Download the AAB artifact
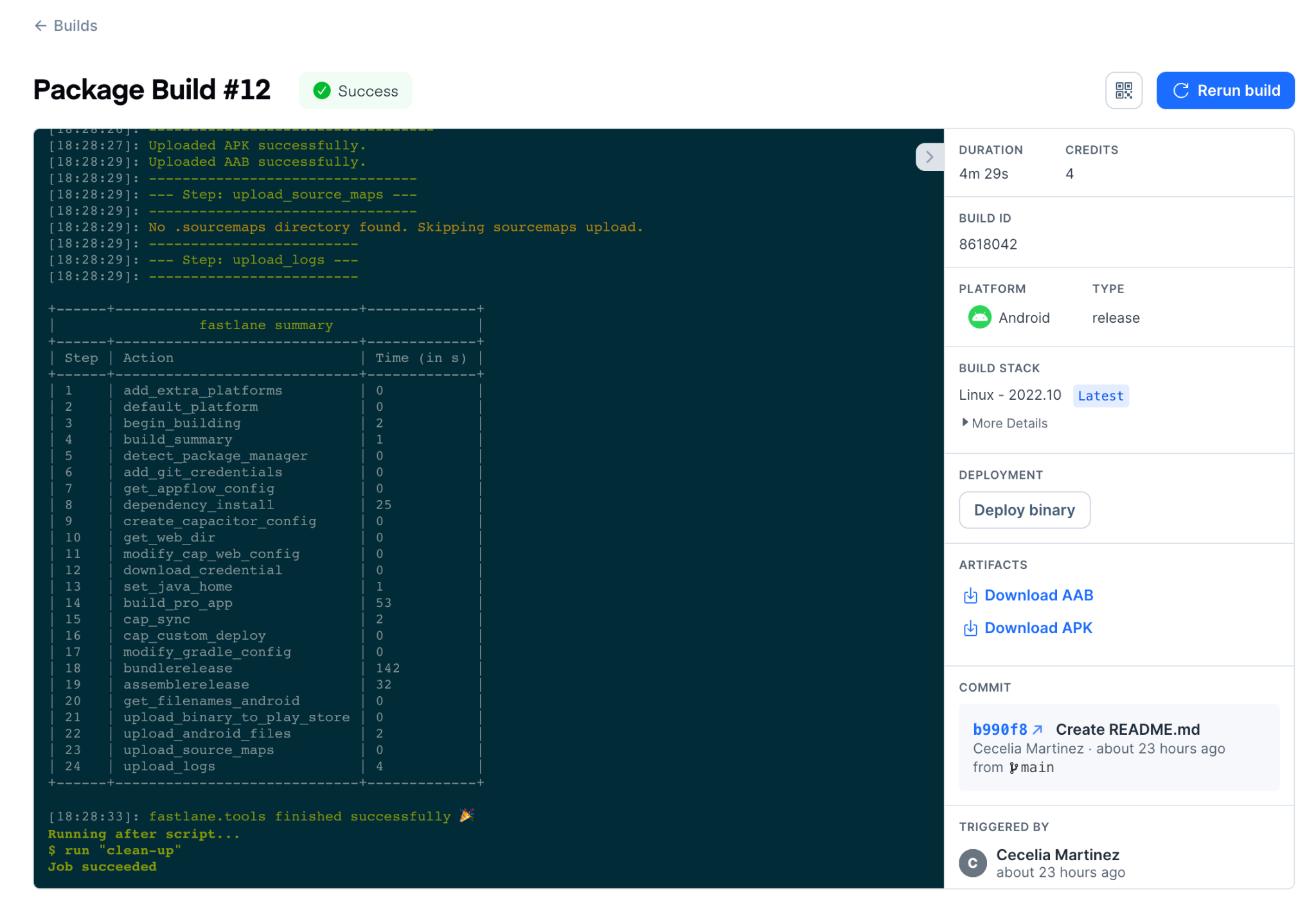Screen dimensions: 1316x900 click(x=1038, y=595)
